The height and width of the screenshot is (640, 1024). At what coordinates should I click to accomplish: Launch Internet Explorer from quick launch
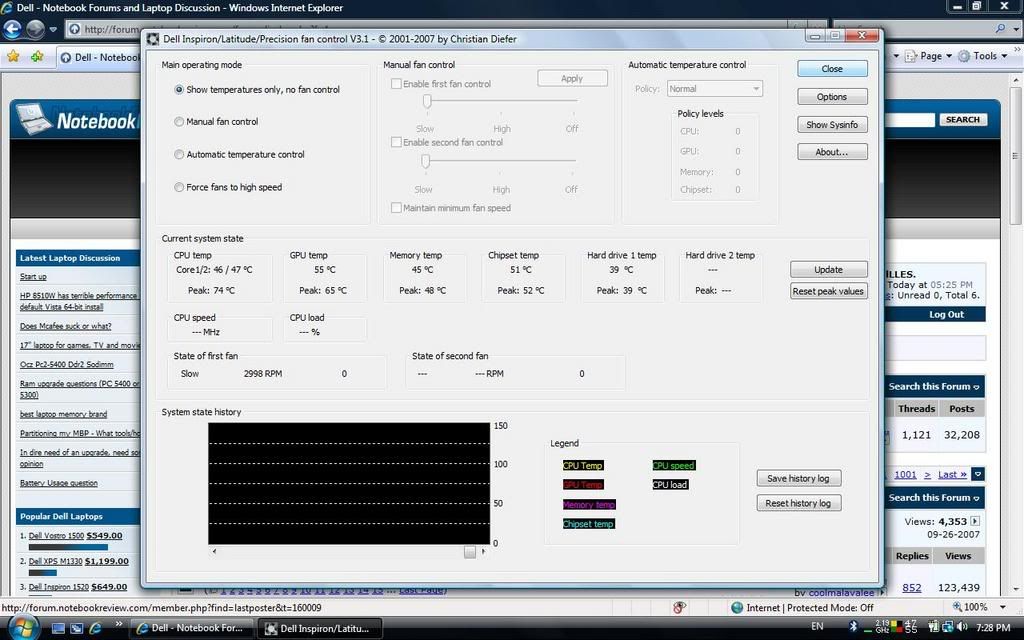coord(95,628)
